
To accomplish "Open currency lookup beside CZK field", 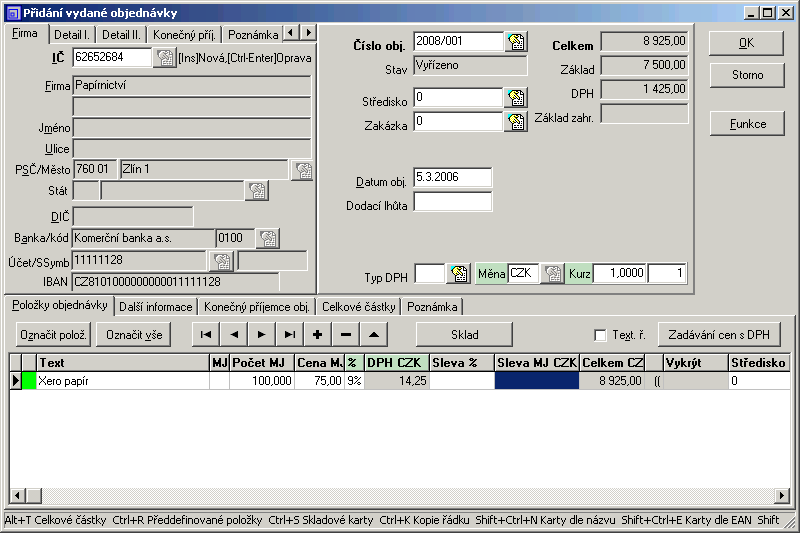I will (x=553, y=273).
